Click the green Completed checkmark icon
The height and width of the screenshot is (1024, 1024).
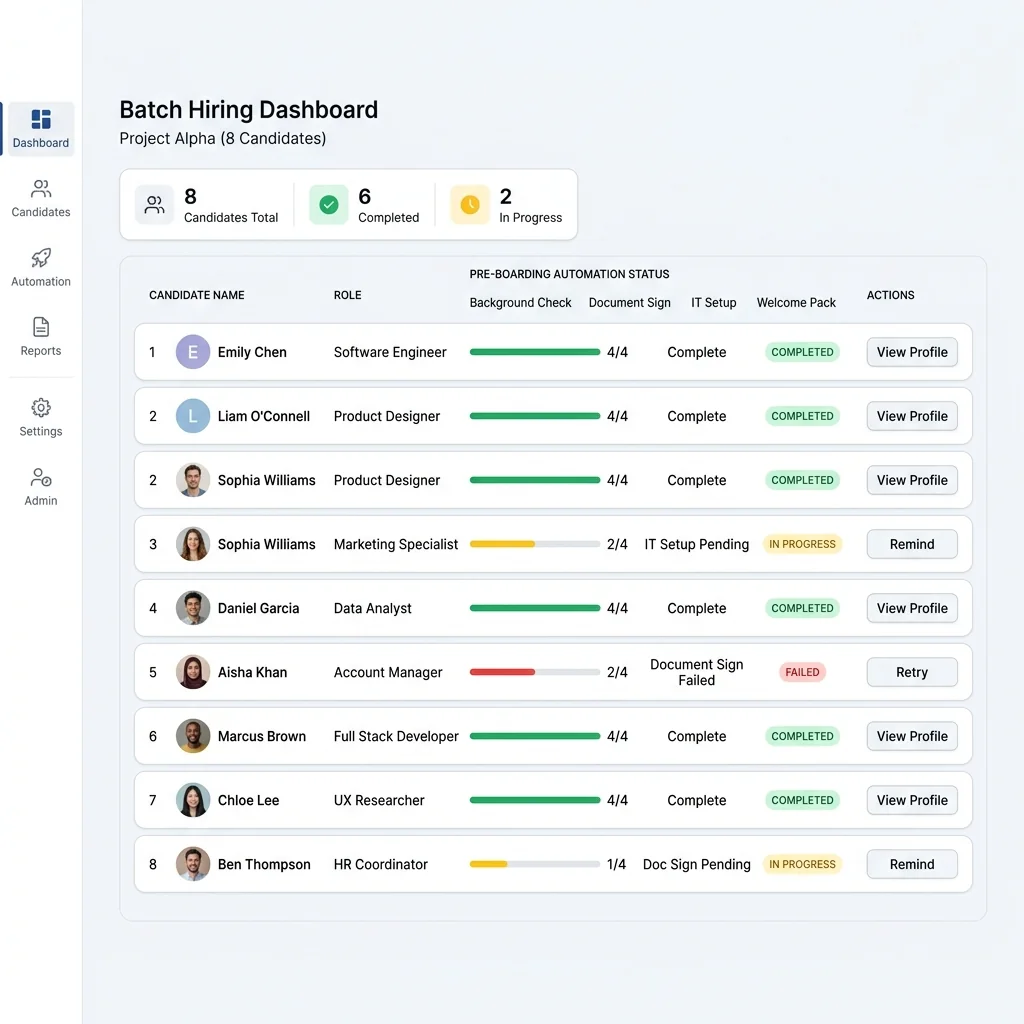pyautogui.click(x=328, y=205)
